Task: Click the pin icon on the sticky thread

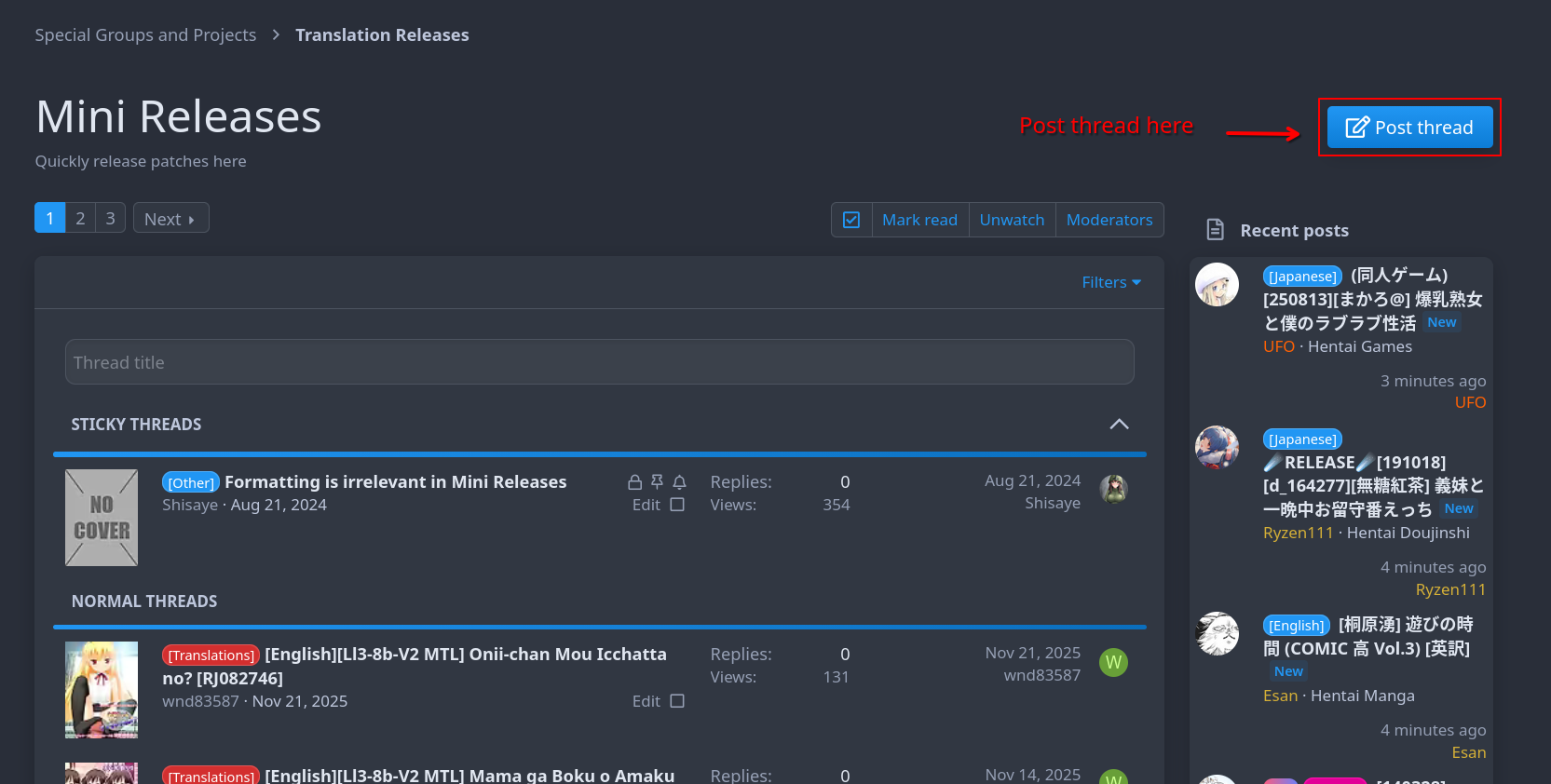Action: tap(657, 482)
